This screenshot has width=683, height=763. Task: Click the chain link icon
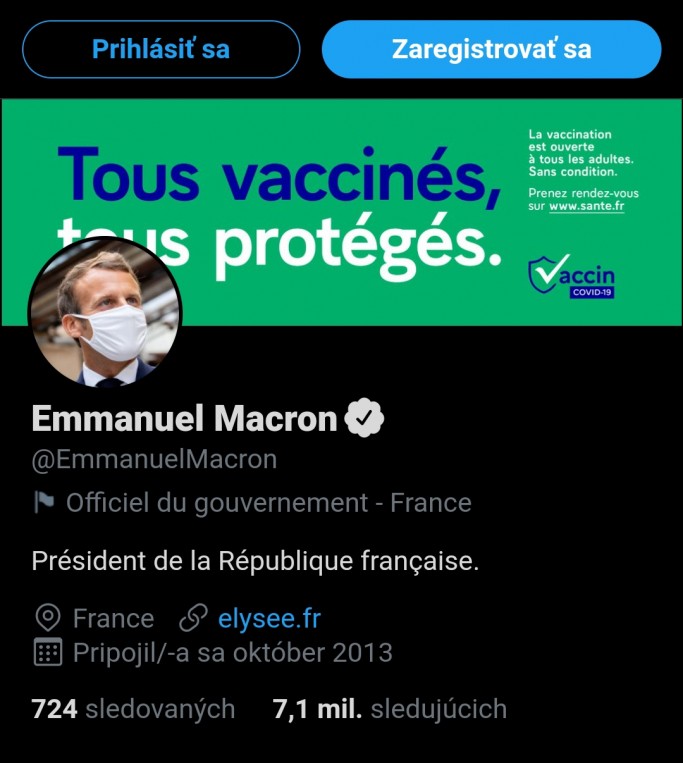click(x=193, y=618)
